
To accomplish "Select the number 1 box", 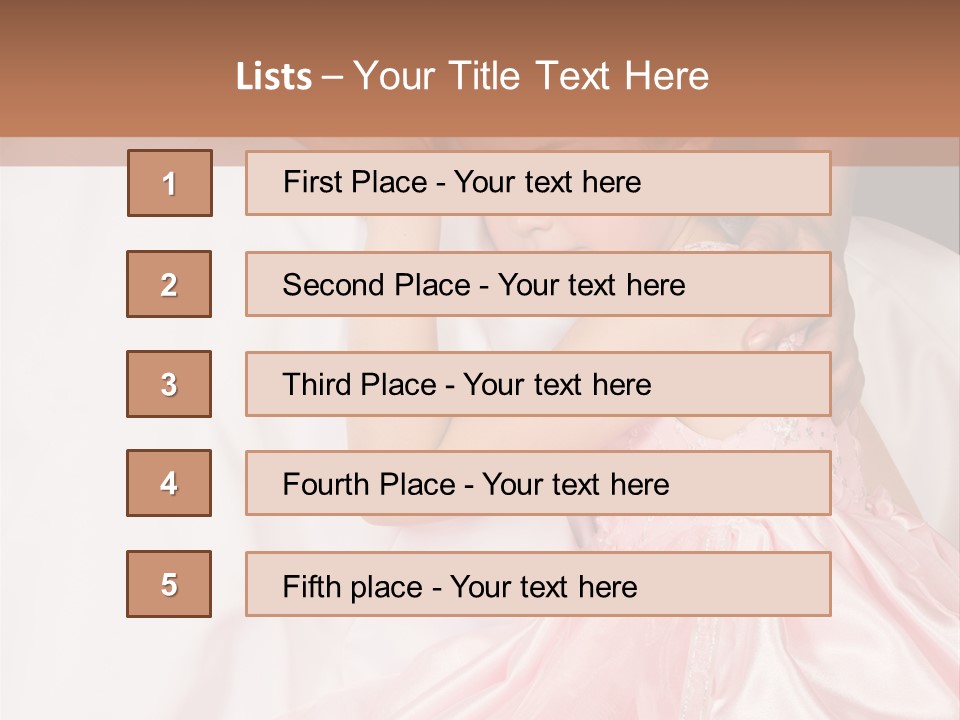I will (x=170, y=183).
